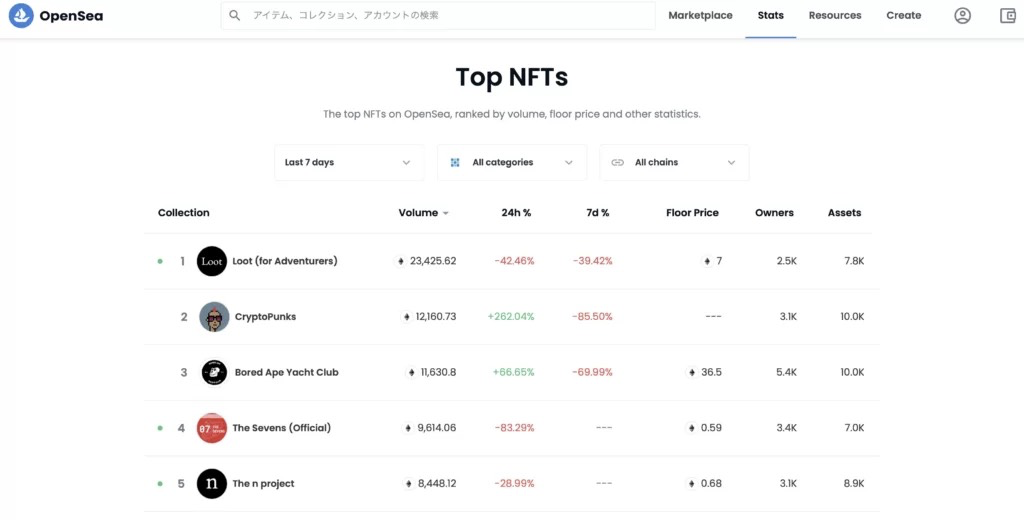Screen dimensions: 1024x520
Task: Open the Stats menu
Action: 771,15
